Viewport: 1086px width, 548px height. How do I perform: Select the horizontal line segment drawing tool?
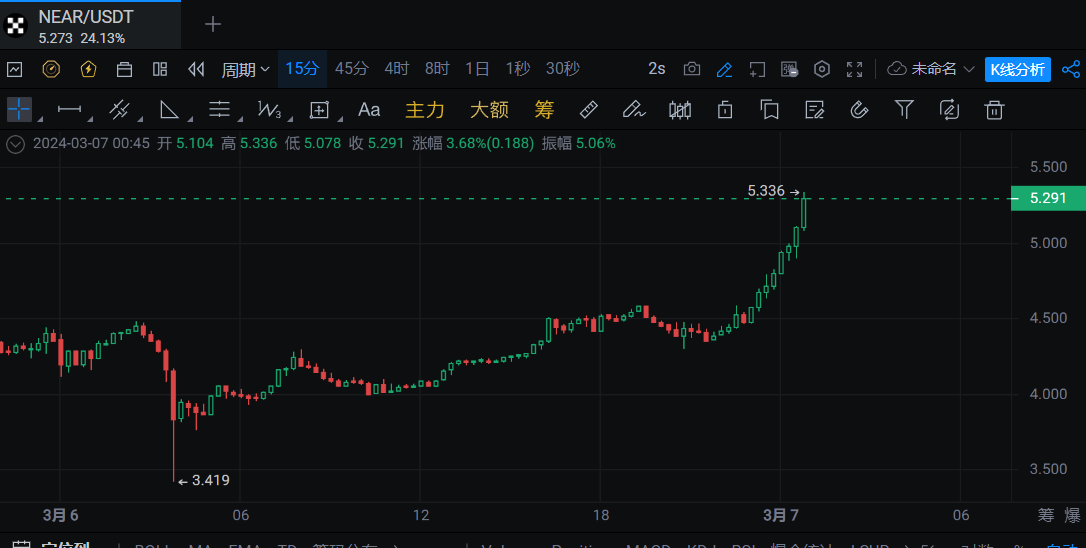coord(70,109)
